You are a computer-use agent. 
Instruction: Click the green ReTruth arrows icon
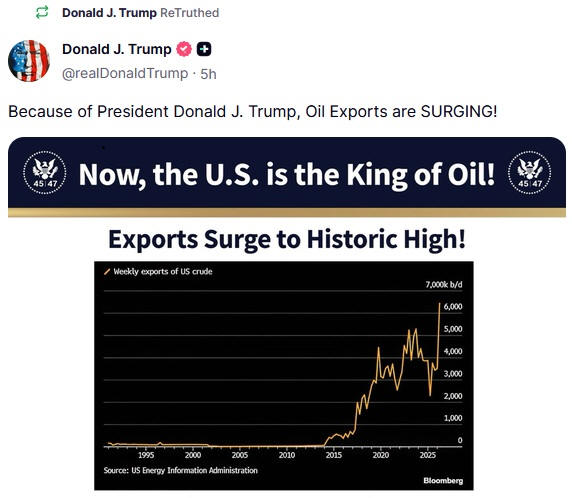(x=42, y=13)
